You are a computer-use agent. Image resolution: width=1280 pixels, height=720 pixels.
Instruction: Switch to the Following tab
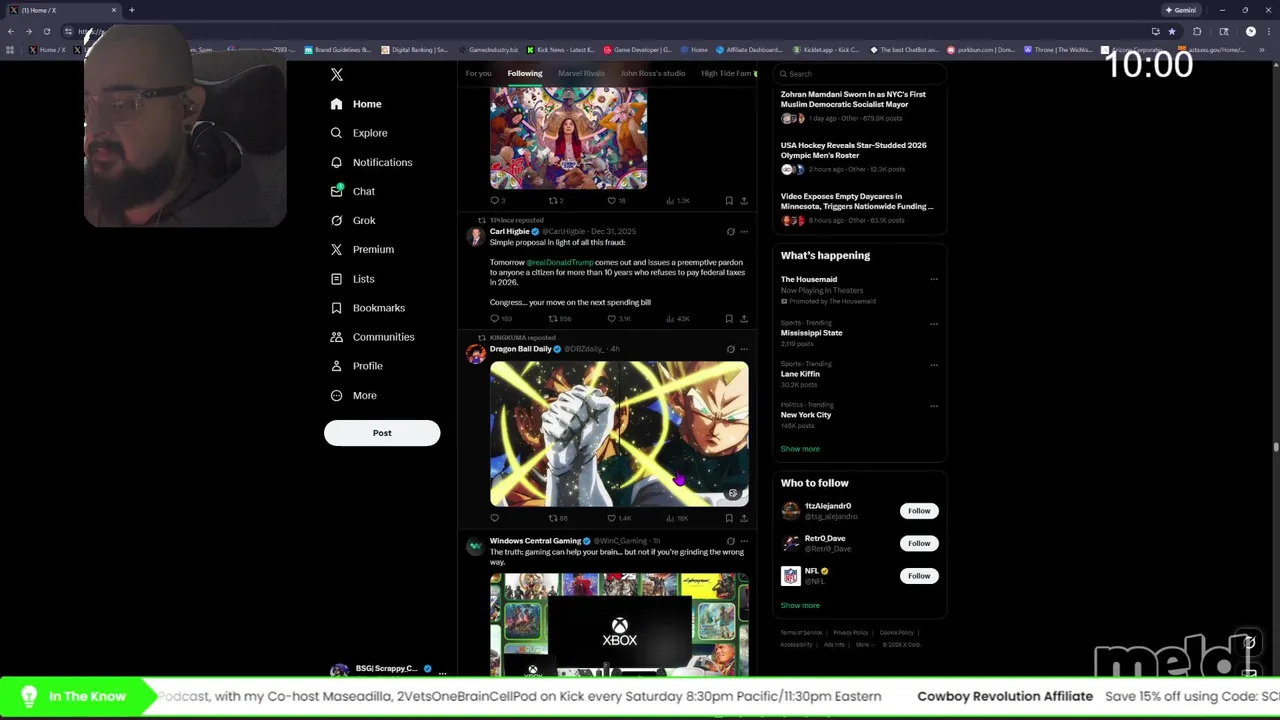coord(524,73)
